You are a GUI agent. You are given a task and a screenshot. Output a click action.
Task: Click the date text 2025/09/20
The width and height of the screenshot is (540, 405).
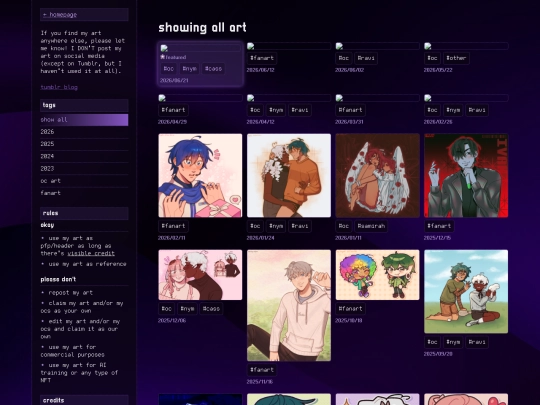pos(438,354)
